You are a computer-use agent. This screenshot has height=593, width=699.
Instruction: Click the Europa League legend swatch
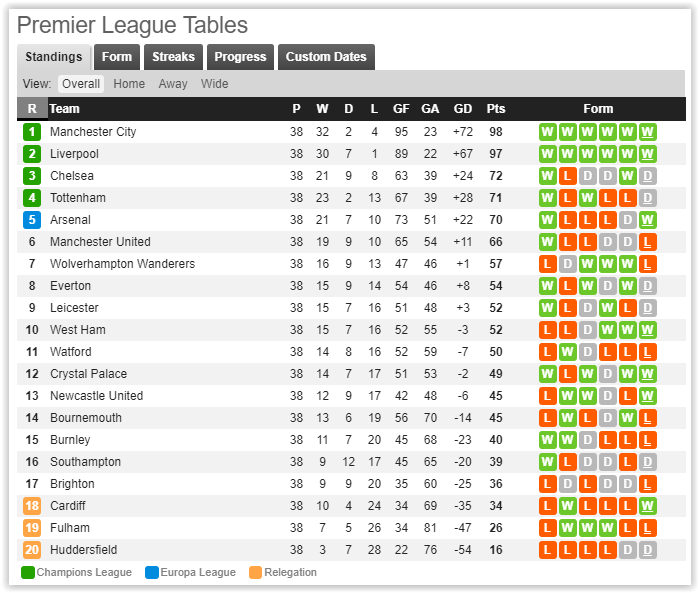point(152,573)
